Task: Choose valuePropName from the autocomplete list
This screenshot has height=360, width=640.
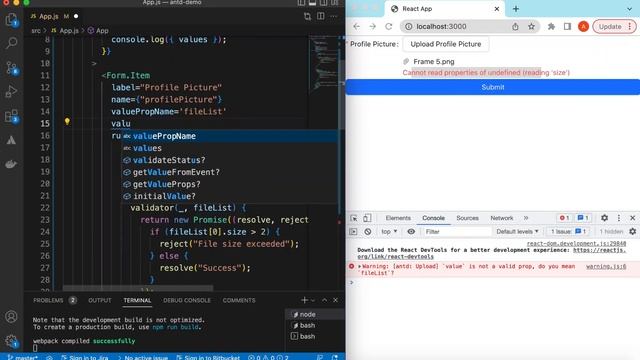Action: 230,136
